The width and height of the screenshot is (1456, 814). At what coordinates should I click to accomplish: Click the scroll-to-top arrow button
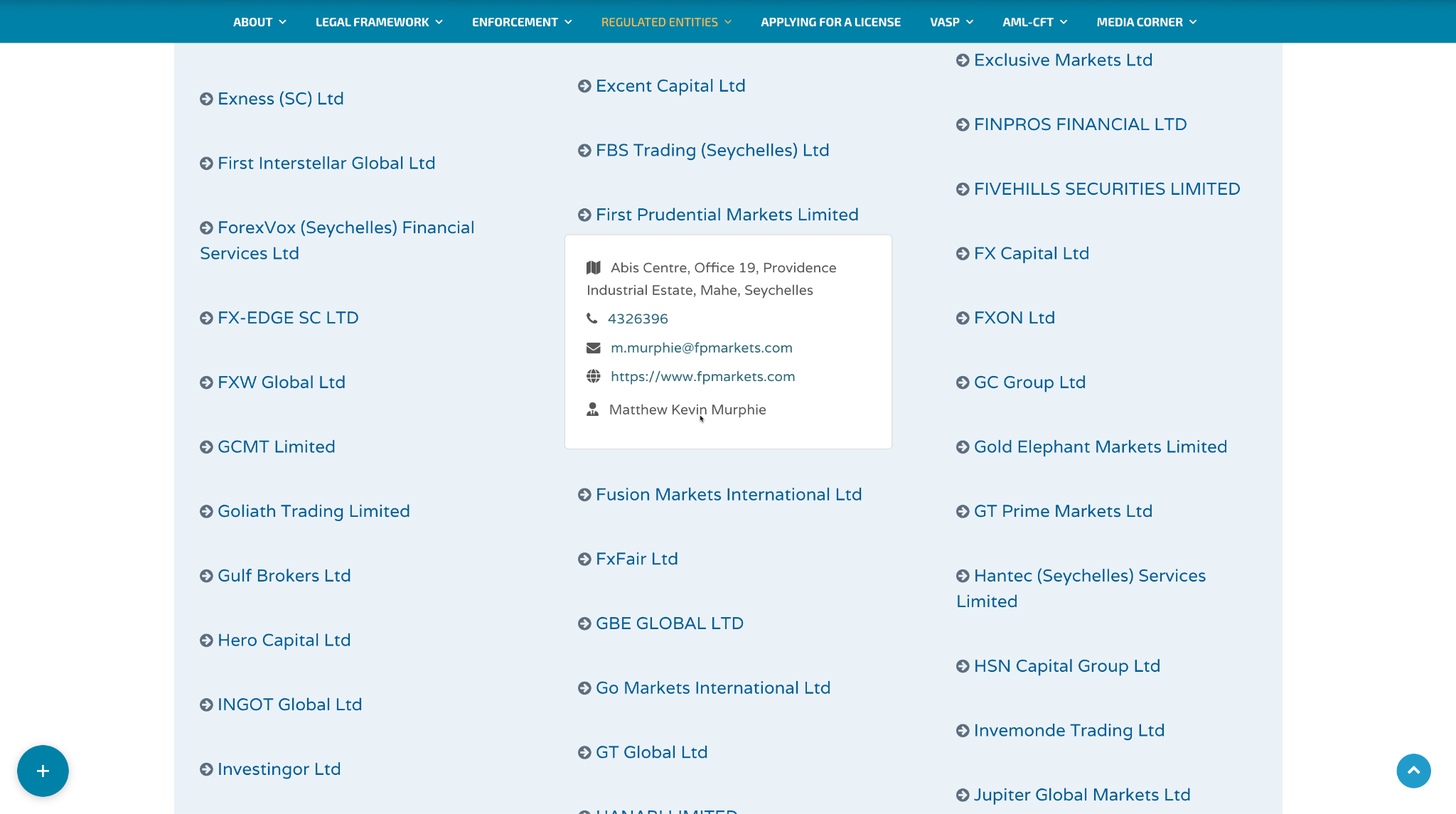point(1413,771)
